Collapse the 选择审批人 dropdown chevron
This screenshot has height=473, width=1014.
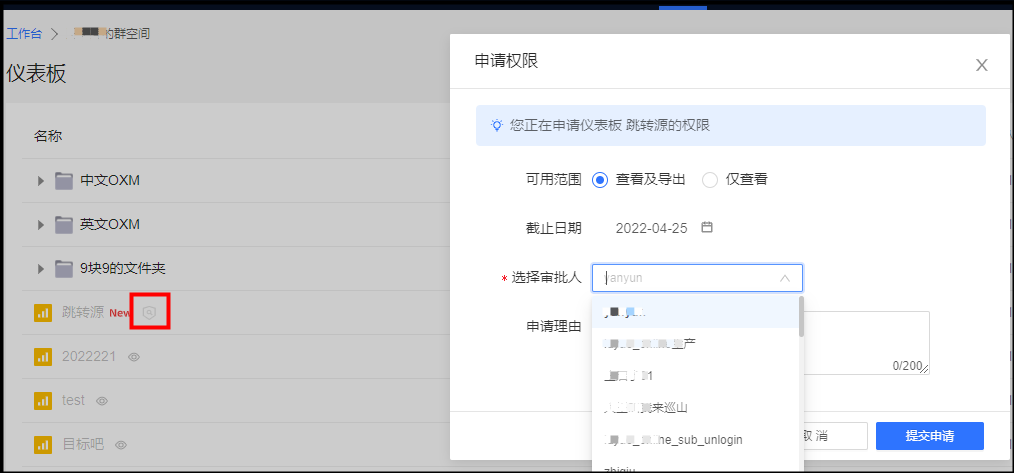pyautogui.click(x=785, y=278)
